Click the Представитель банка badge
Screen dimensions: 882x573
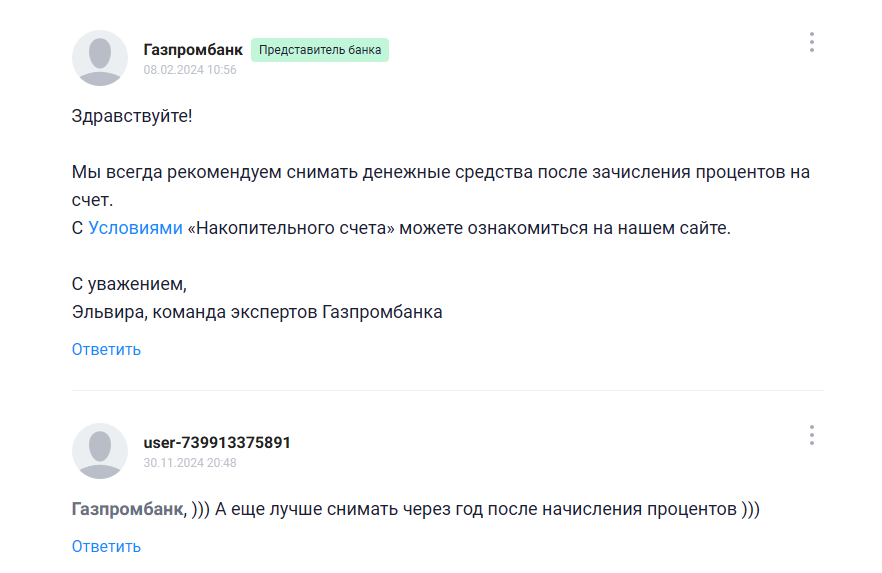(320, 50)
